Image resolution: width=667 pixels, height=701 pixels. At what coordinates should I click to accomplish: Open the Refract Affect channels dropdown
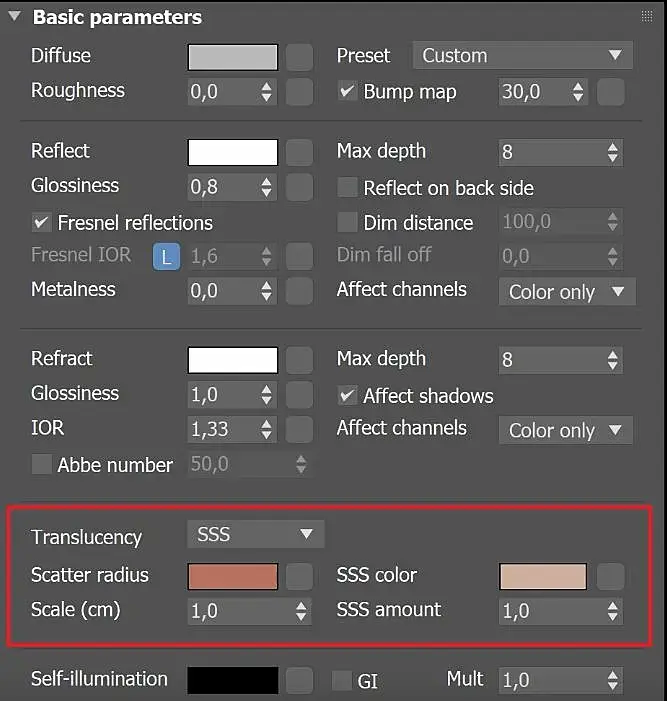pyautogui.click(x=565, y=431)
